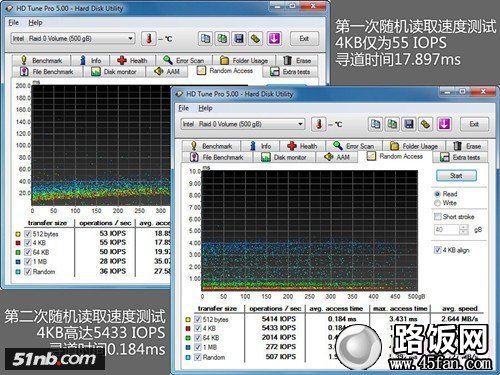
Task: Toggle 64 KB checkbox in back window
Action: tap(28, 252)
